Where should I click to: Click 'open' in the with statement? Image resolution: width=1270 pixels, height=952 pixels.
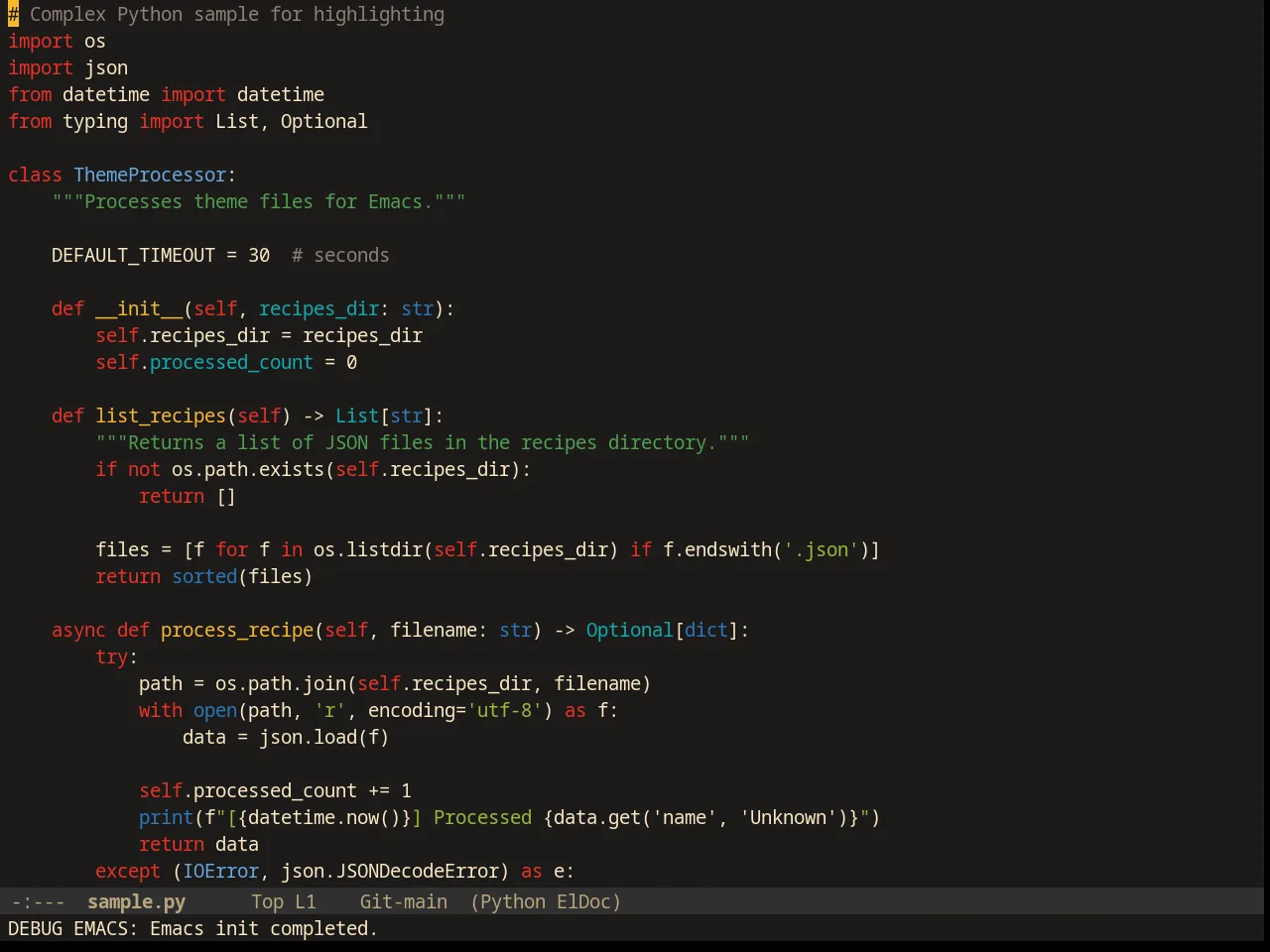coord(215,710)
